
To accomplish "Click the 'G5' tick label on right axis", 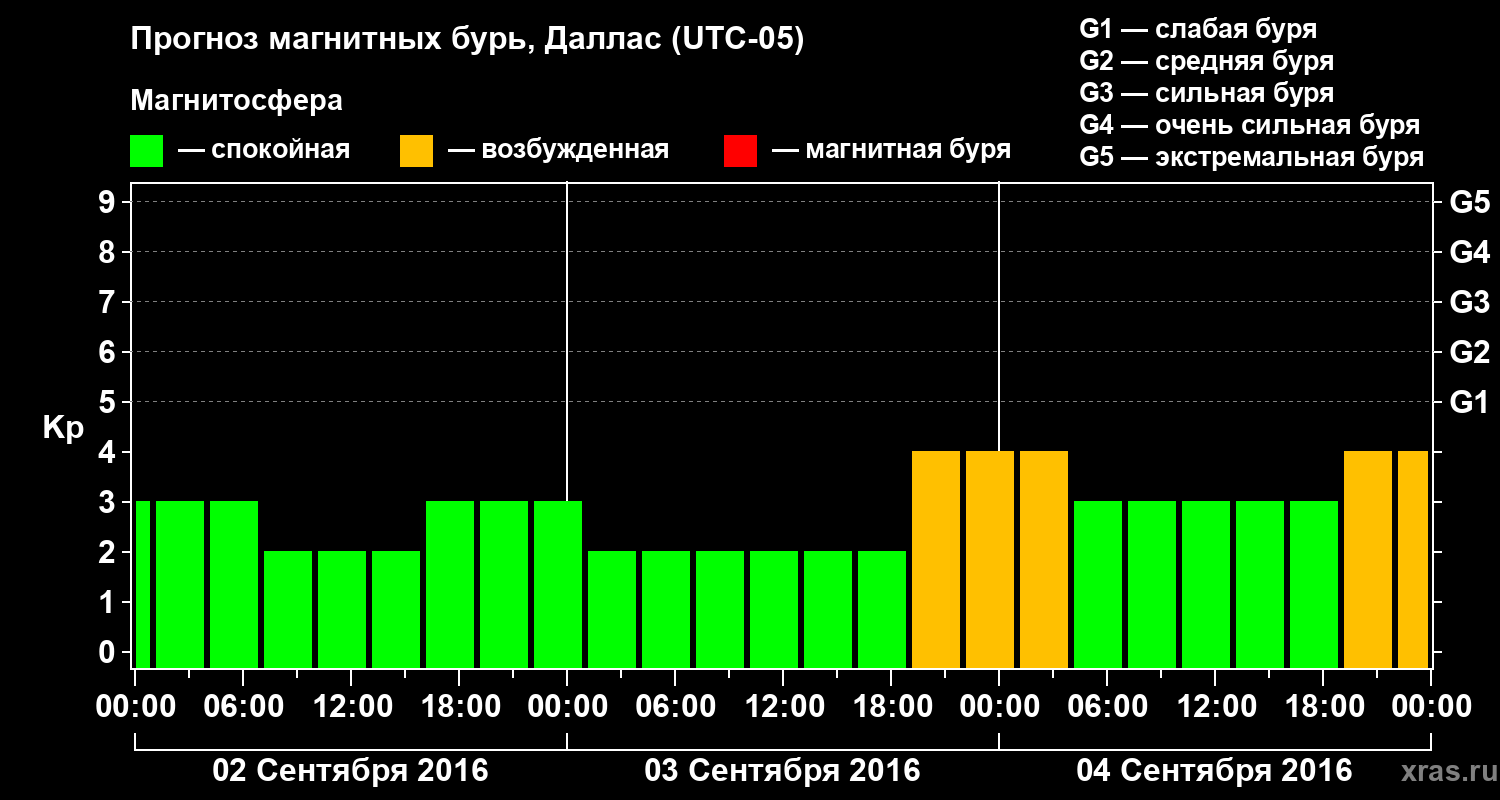I will (1470, 202).
